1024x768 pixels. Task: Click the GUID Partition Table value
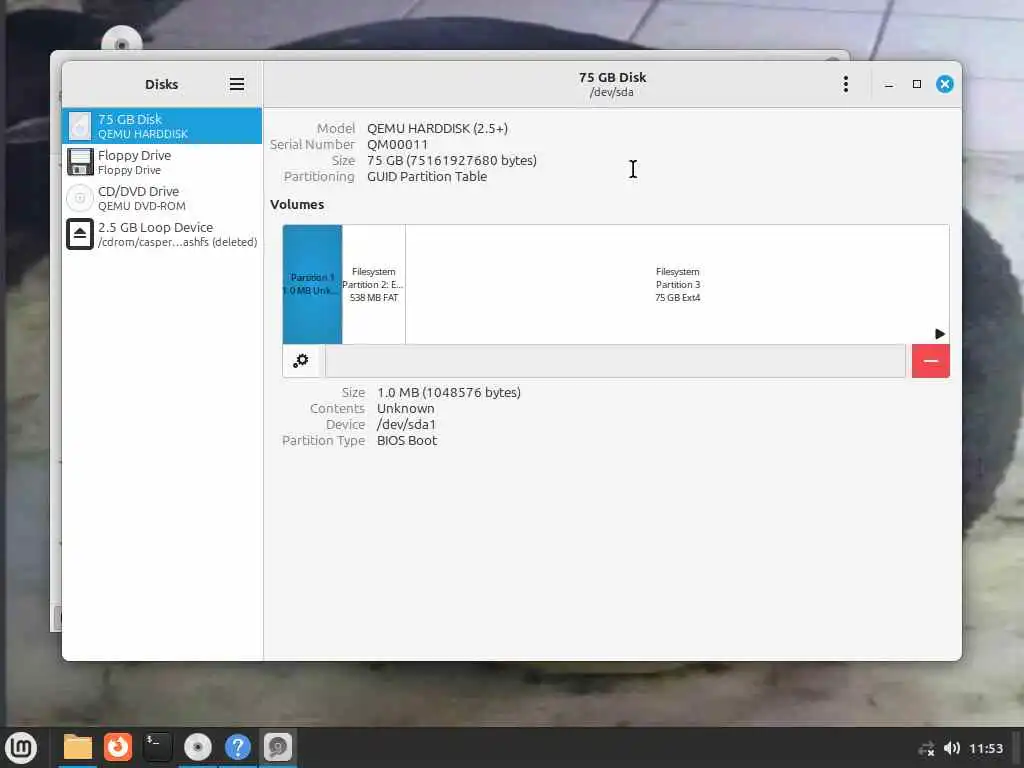click(x=426, y=176)
